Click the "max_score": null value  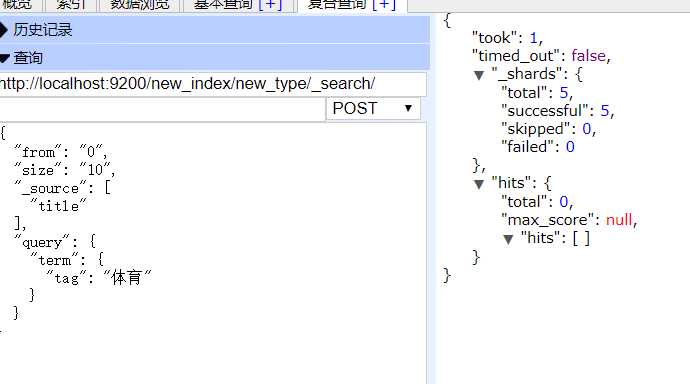(619, 219)
